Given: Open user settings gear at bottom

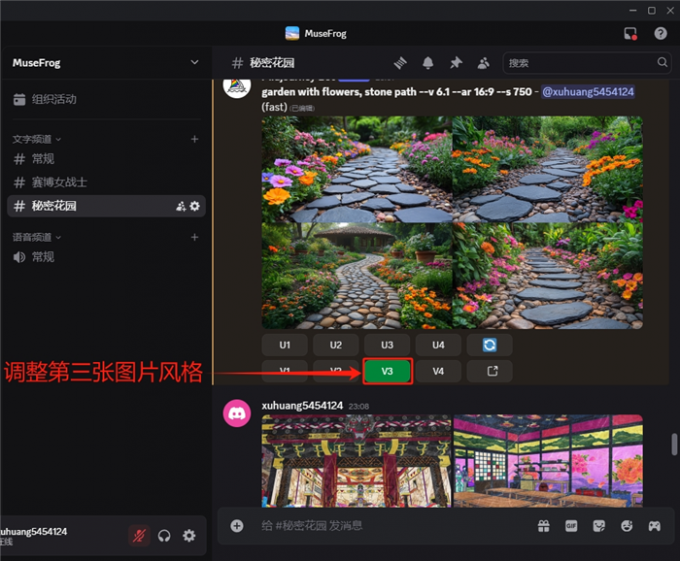Looking at the screenshot, I should (189, 536).
